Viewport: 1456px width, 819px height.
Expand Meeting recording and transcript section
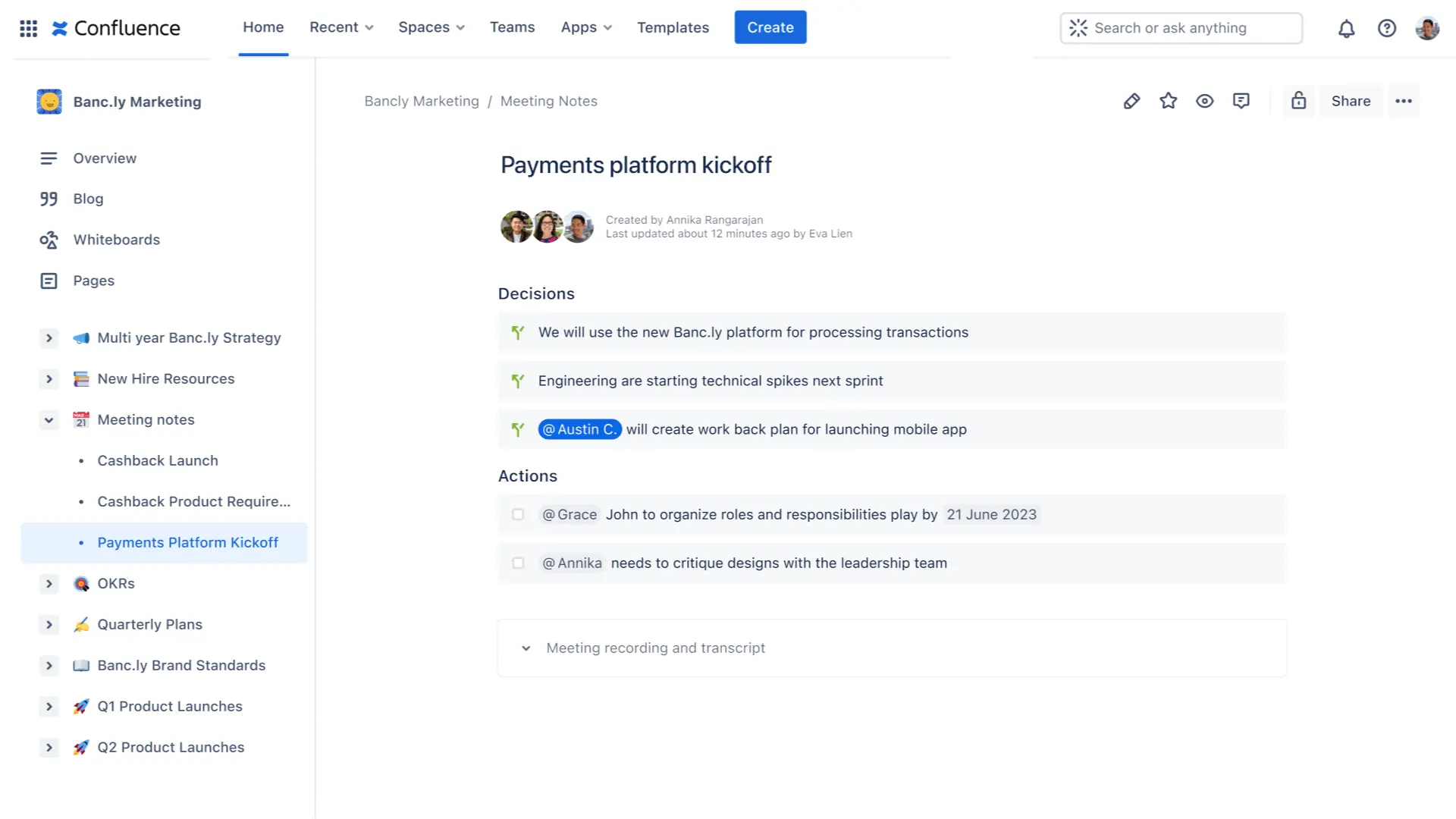(526, 648)
